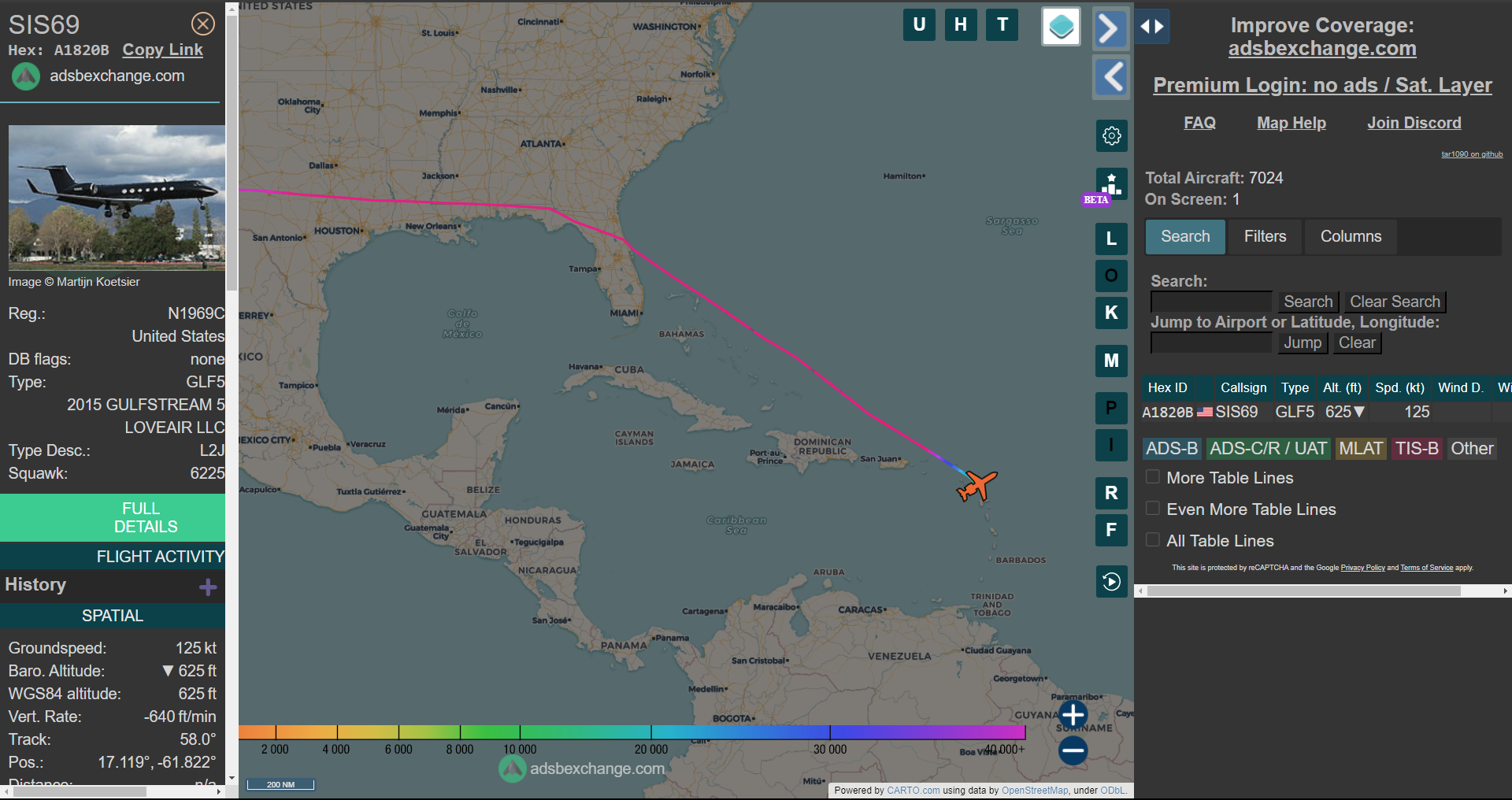Open the map layer selector icon
The image size is (1512, 800).
tap(1061, 26)
